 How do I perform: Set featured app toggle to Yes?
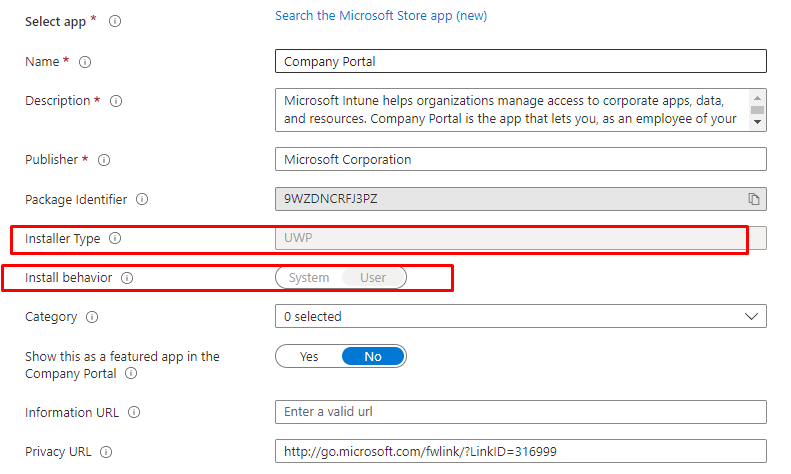click(x=309, y=357)
